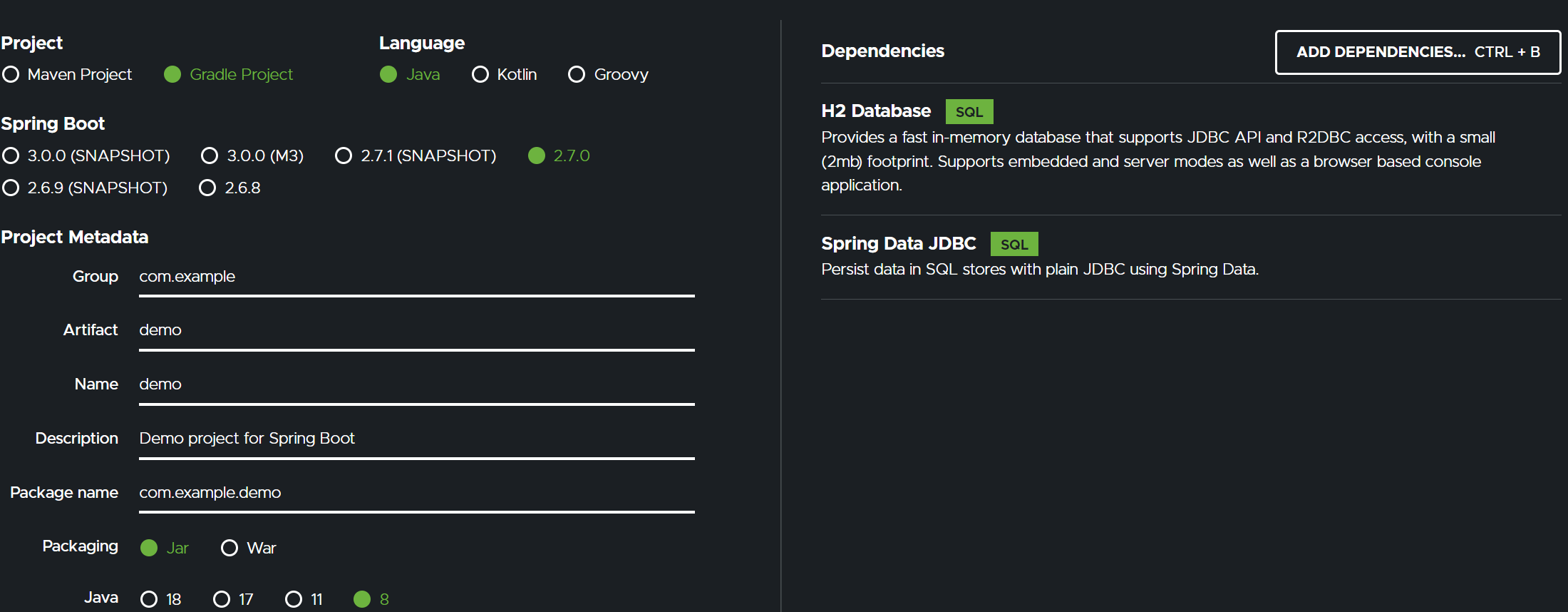
Task: Click the Spring Data JDBC dependency title
Action: 899,244
